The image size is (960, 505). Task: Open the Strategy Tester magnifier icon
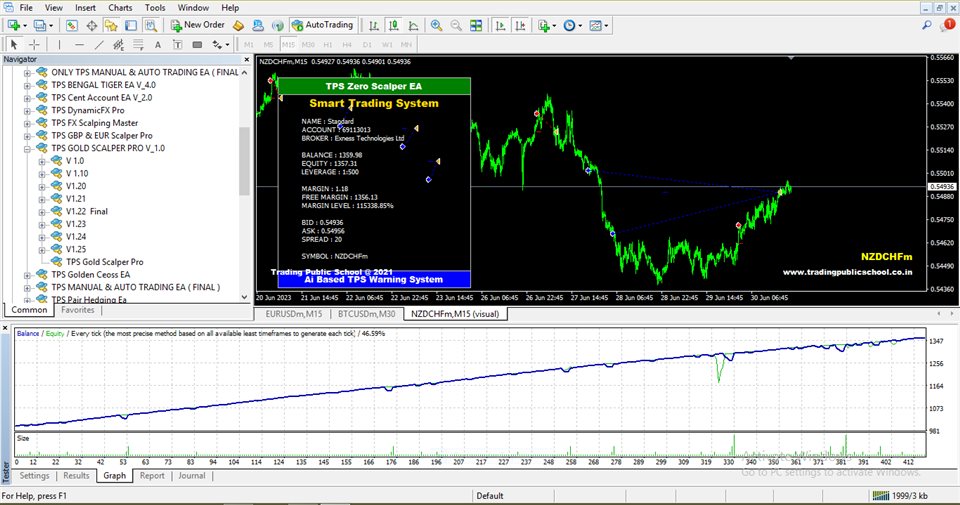151,25
